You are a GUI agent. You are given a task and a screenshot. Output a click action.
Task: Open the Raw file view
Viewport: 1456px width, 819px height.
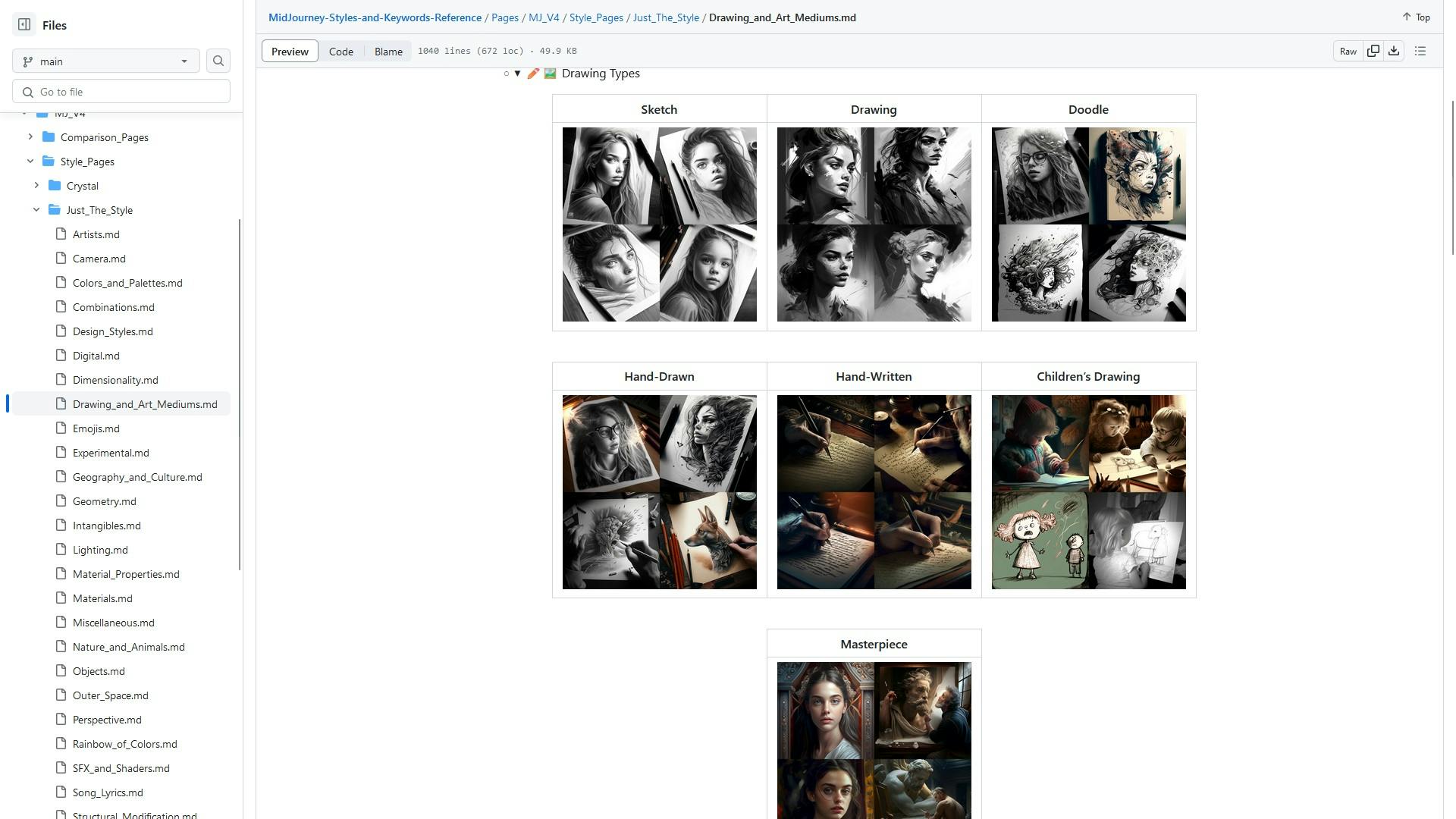coord(1348,52)
